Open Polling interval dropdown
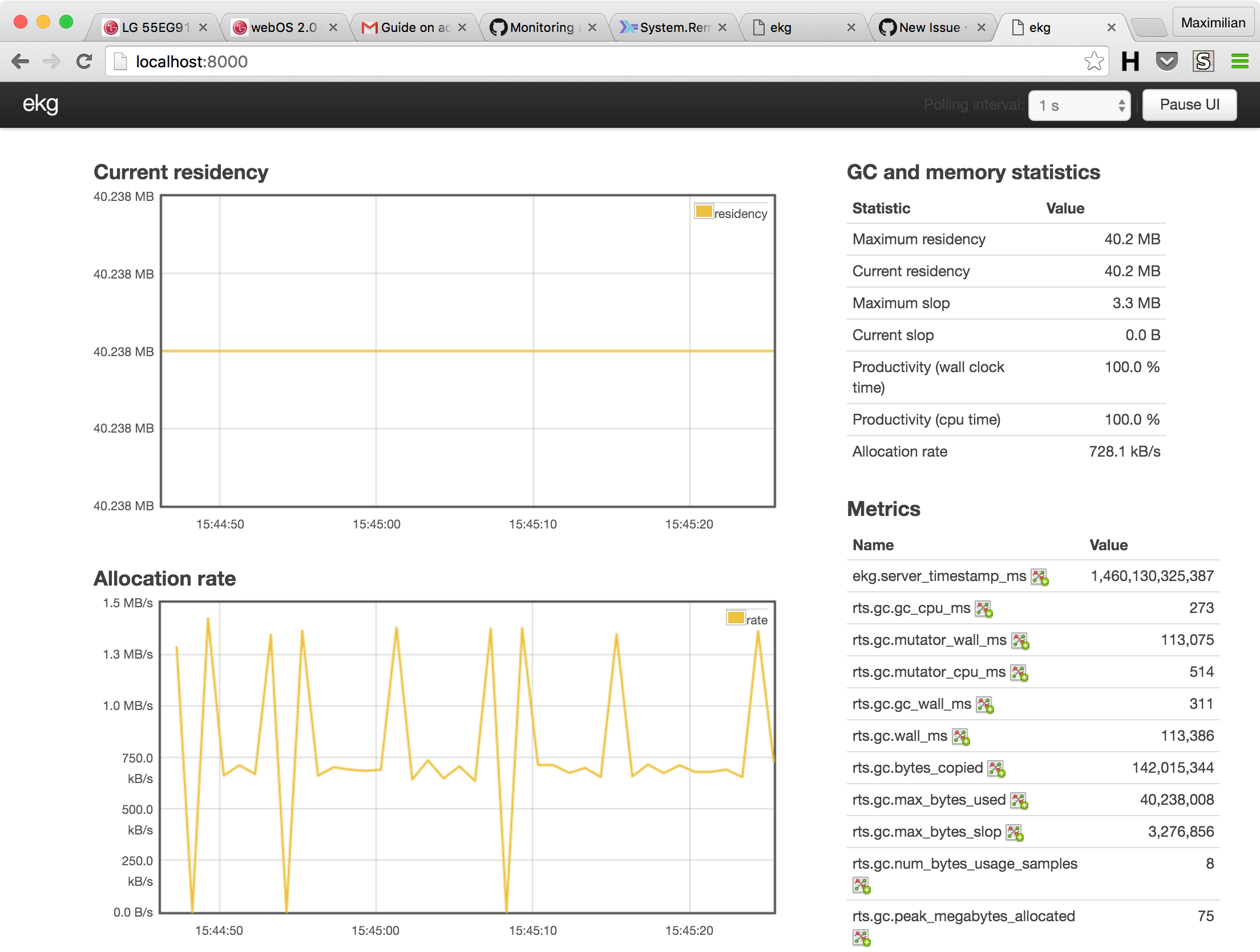 click(1079, 105)
